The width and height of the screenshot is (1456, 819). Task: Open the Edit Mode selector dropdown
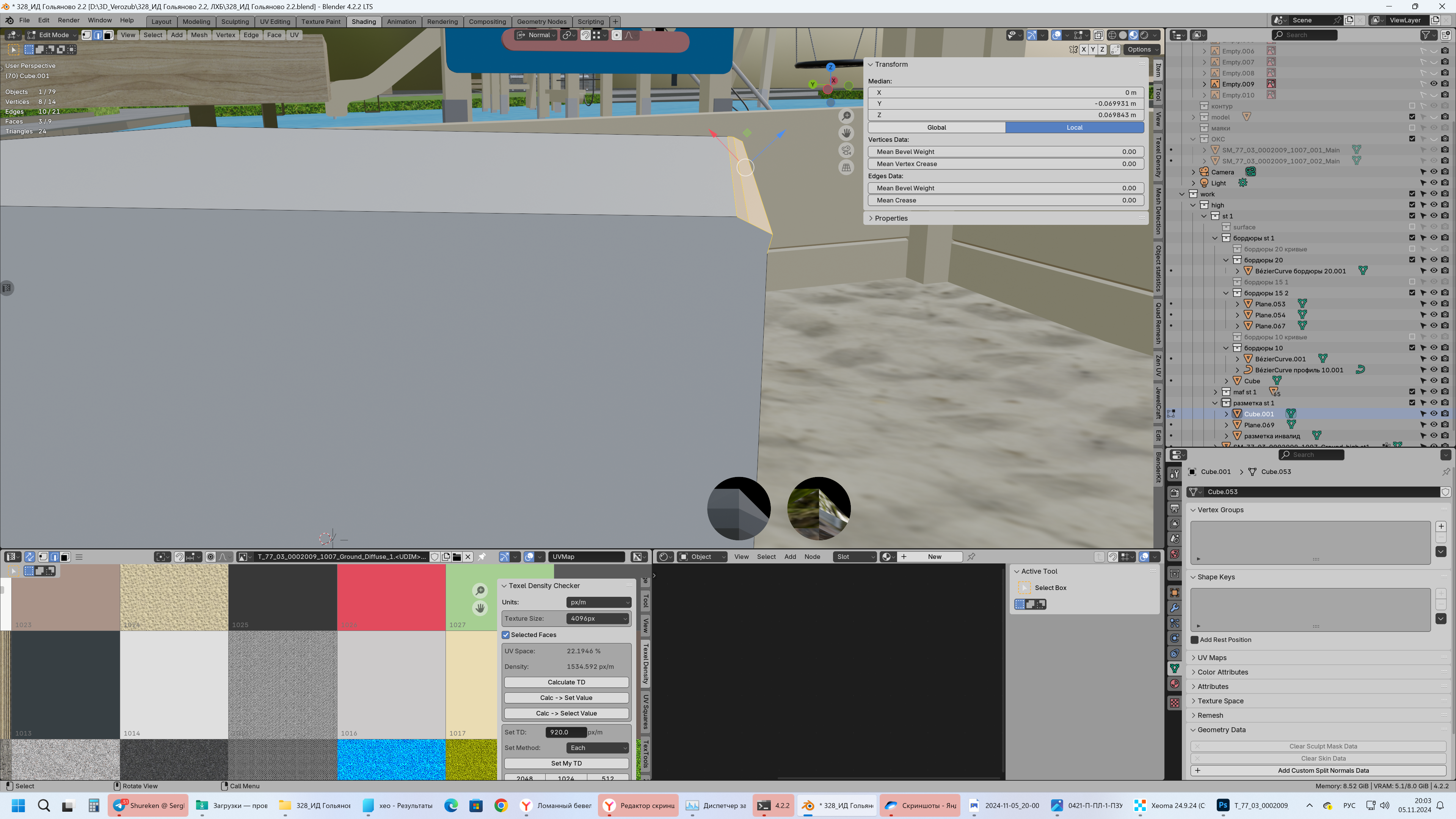pos(53,35)
